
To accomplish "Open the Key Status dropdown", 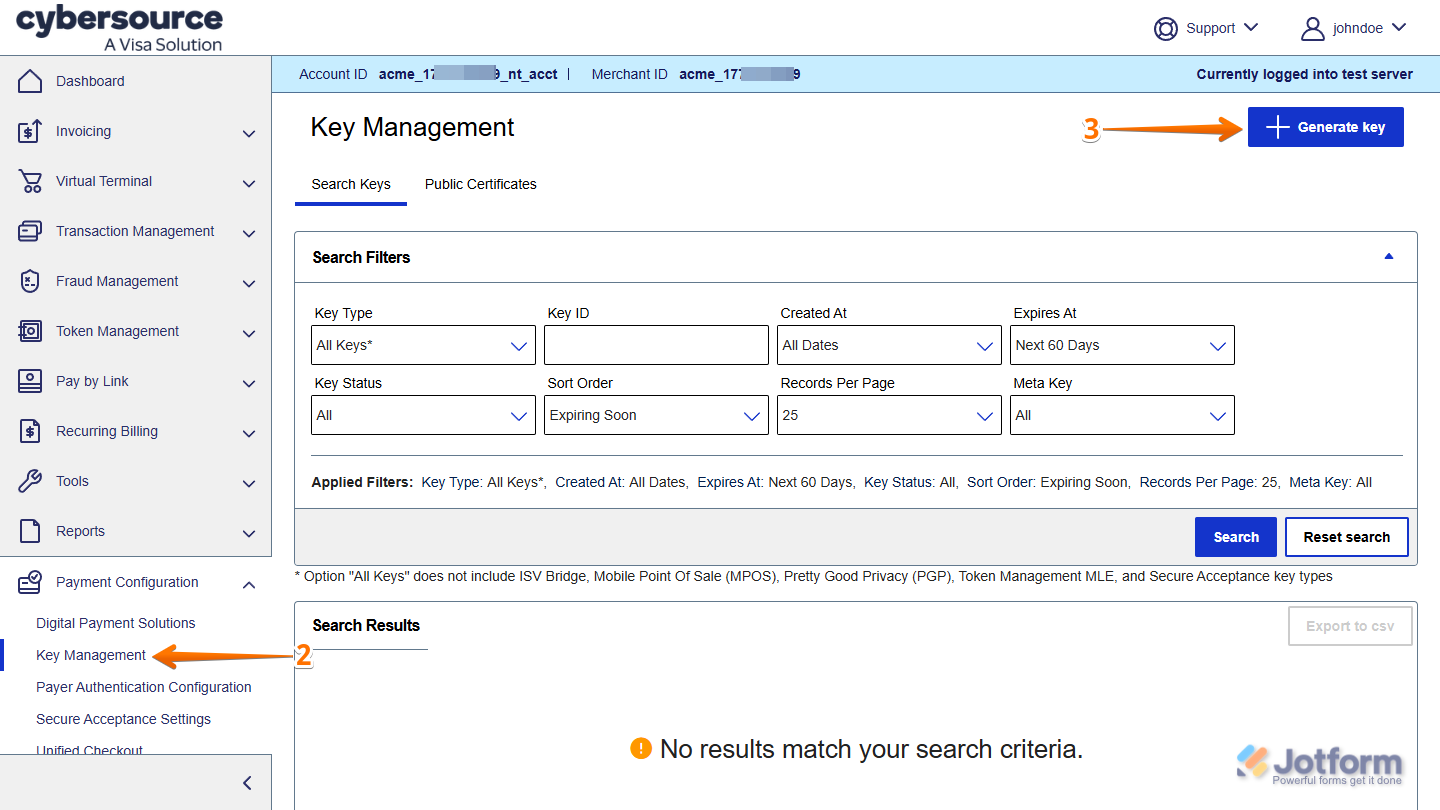I will 423,415.
